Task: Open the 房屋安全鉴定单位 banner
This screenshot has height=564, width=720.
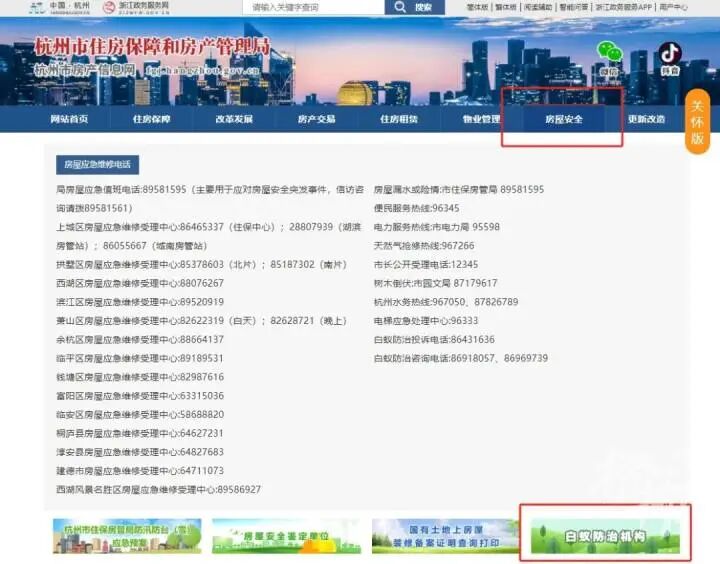Action: 287,536
